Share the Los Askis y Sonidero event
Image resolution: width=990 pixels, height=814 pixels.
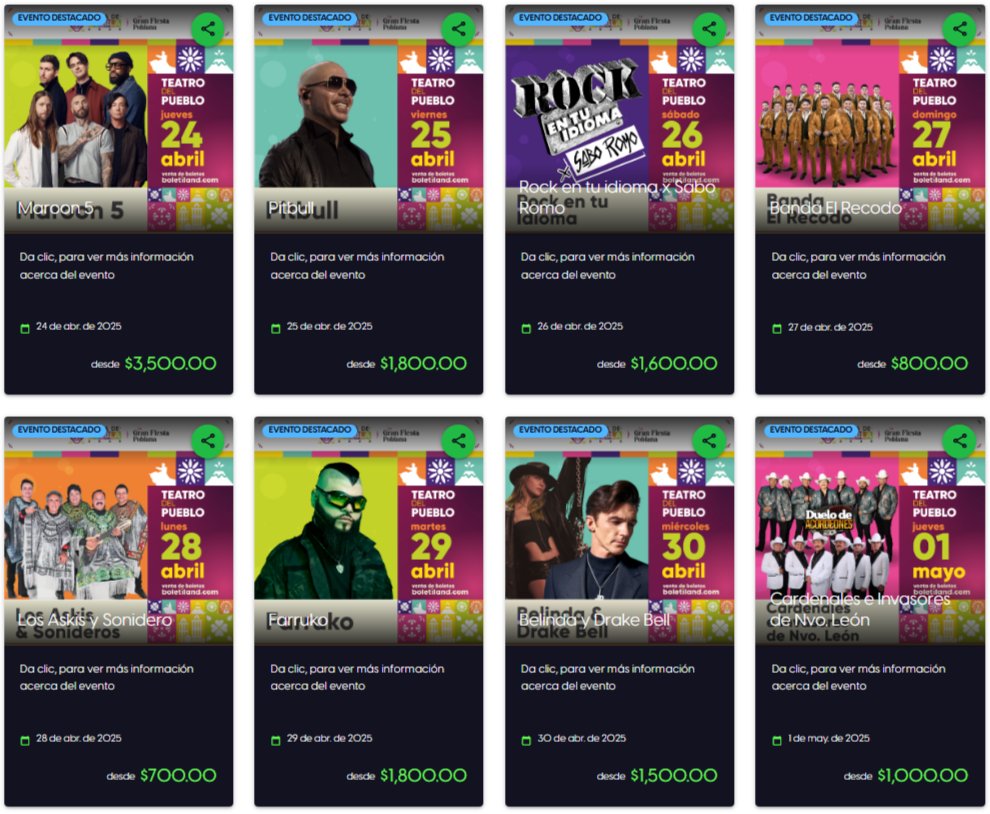point(208,440)
